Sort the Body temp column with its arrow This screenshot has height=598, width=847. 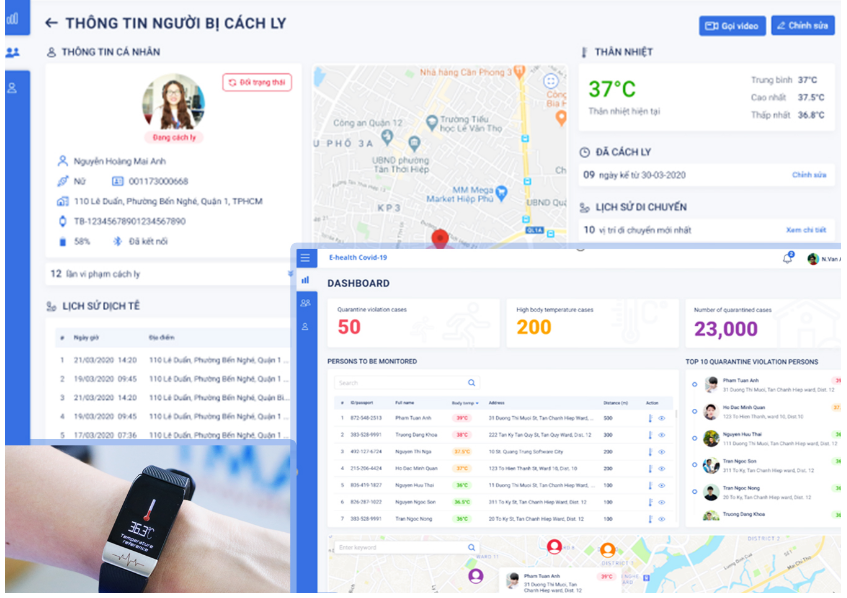click(475, 401)
